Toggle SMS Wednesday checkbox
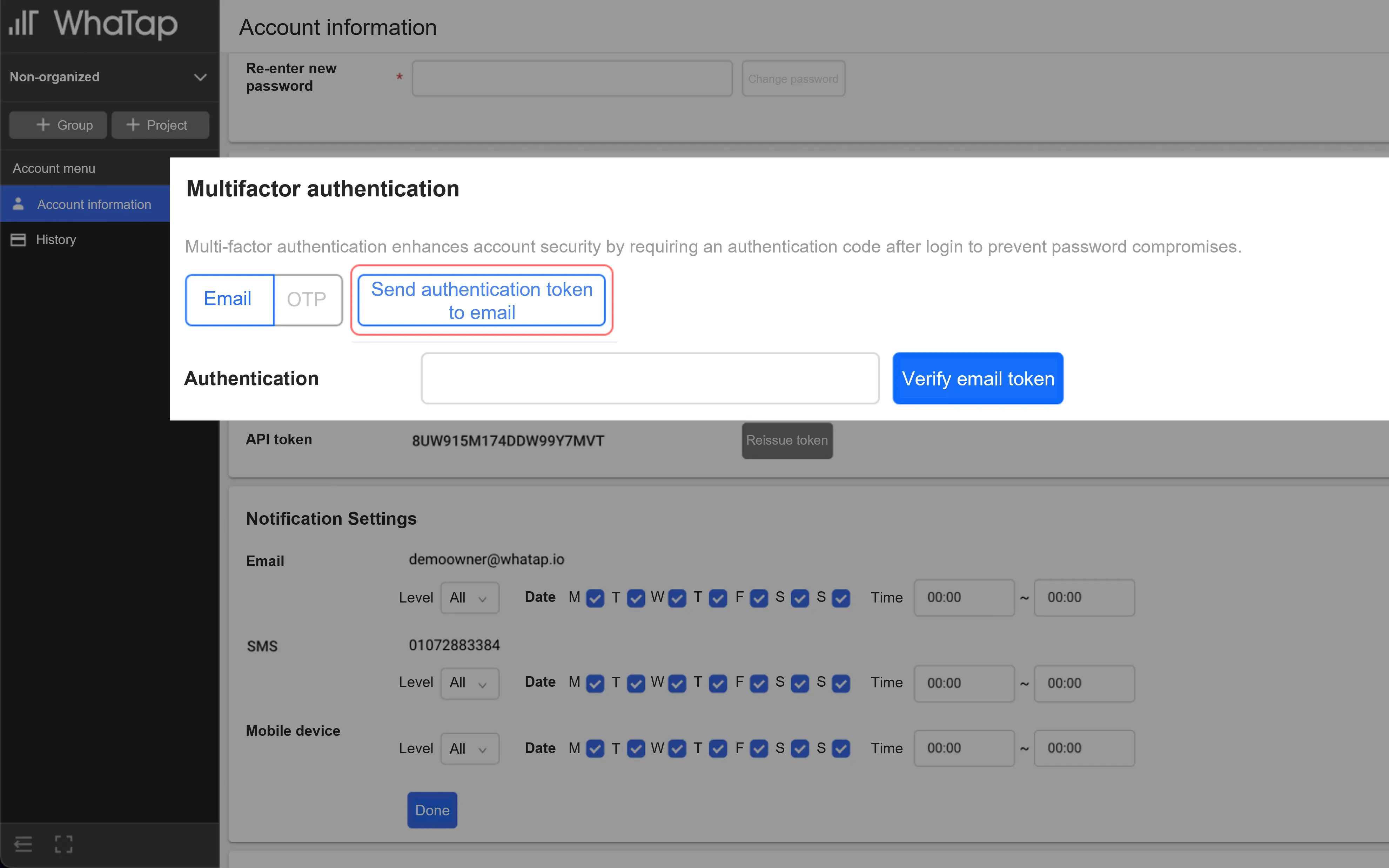1389x868 pixels. pos(677,683)
